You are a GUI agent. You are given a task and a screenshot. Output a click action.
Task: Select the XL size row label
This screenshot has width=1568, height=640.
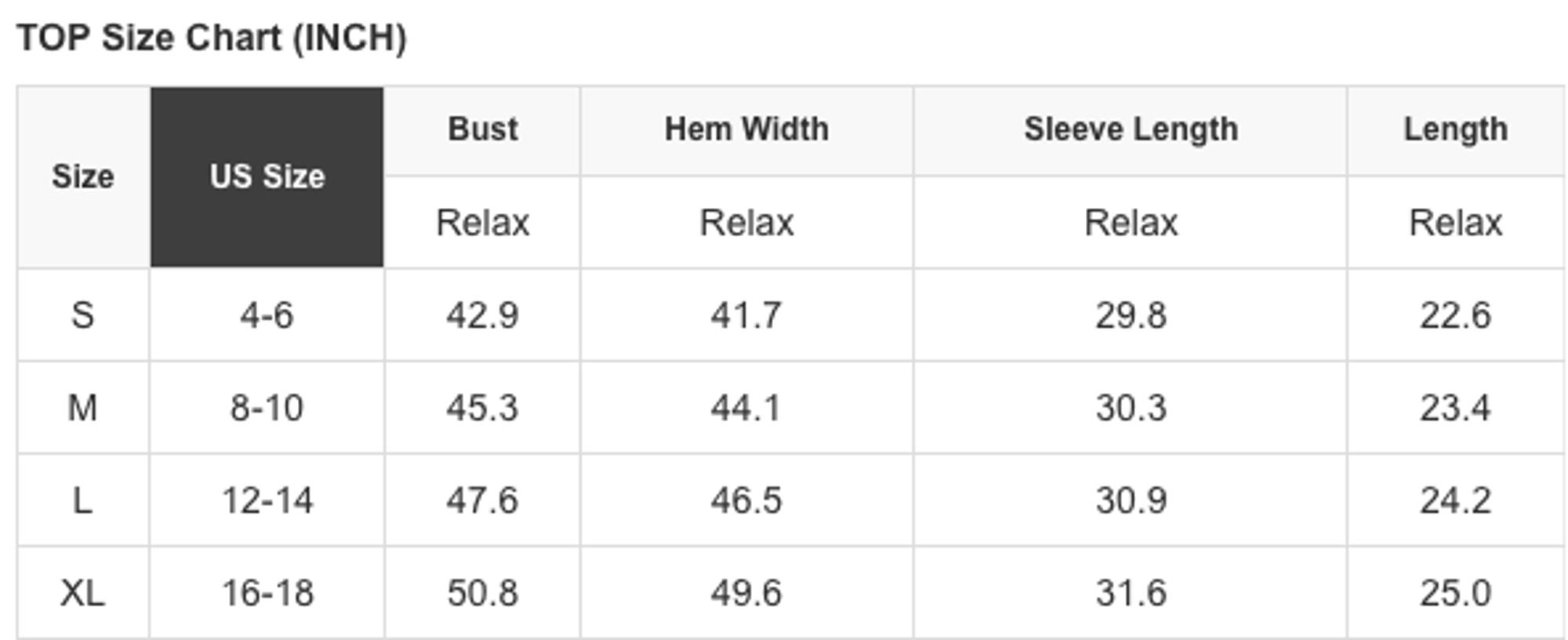[x=83, y=593]
